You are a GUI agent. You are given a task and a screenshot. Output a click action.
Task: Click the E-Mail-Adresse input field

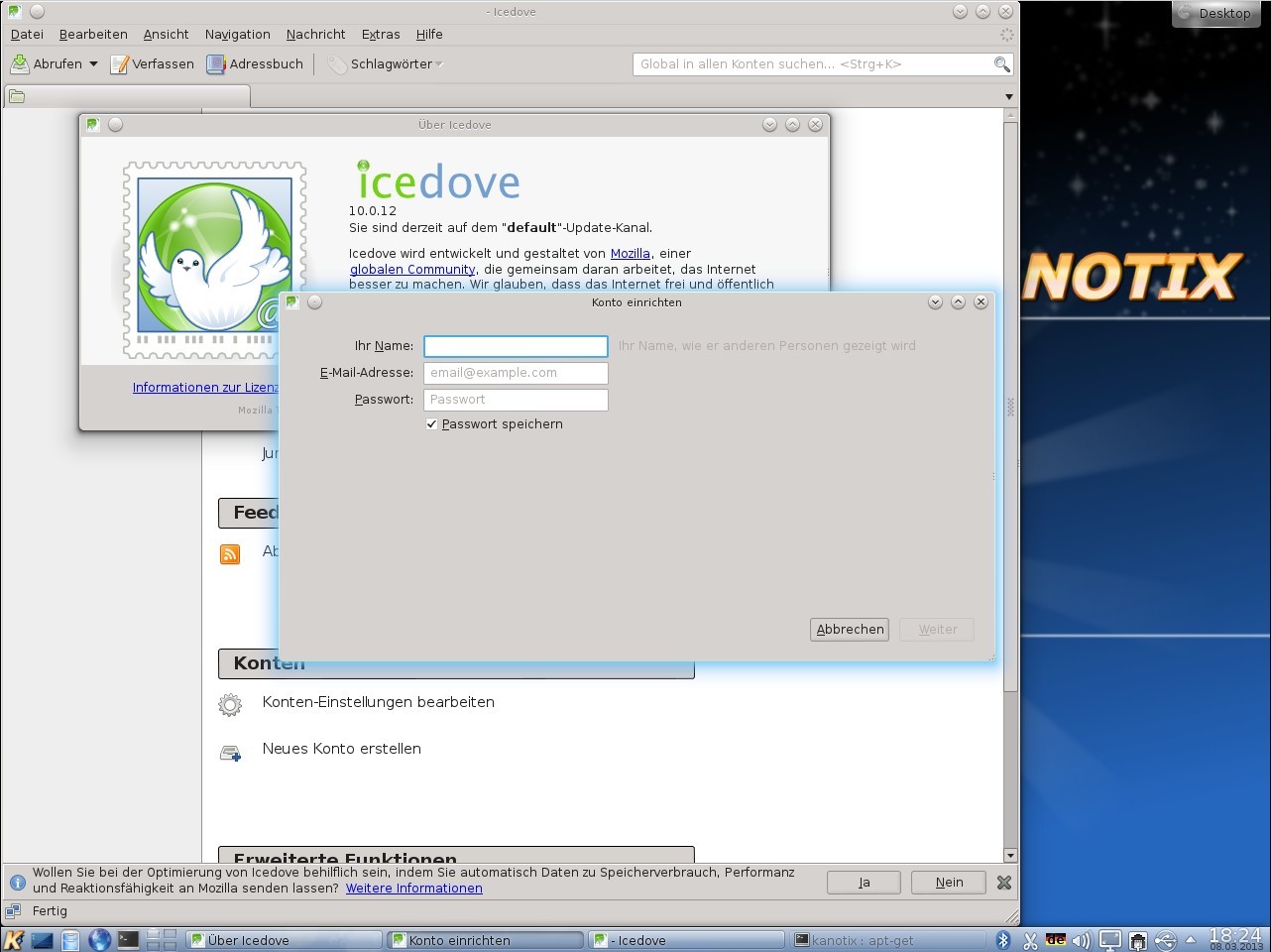point(516,373)
